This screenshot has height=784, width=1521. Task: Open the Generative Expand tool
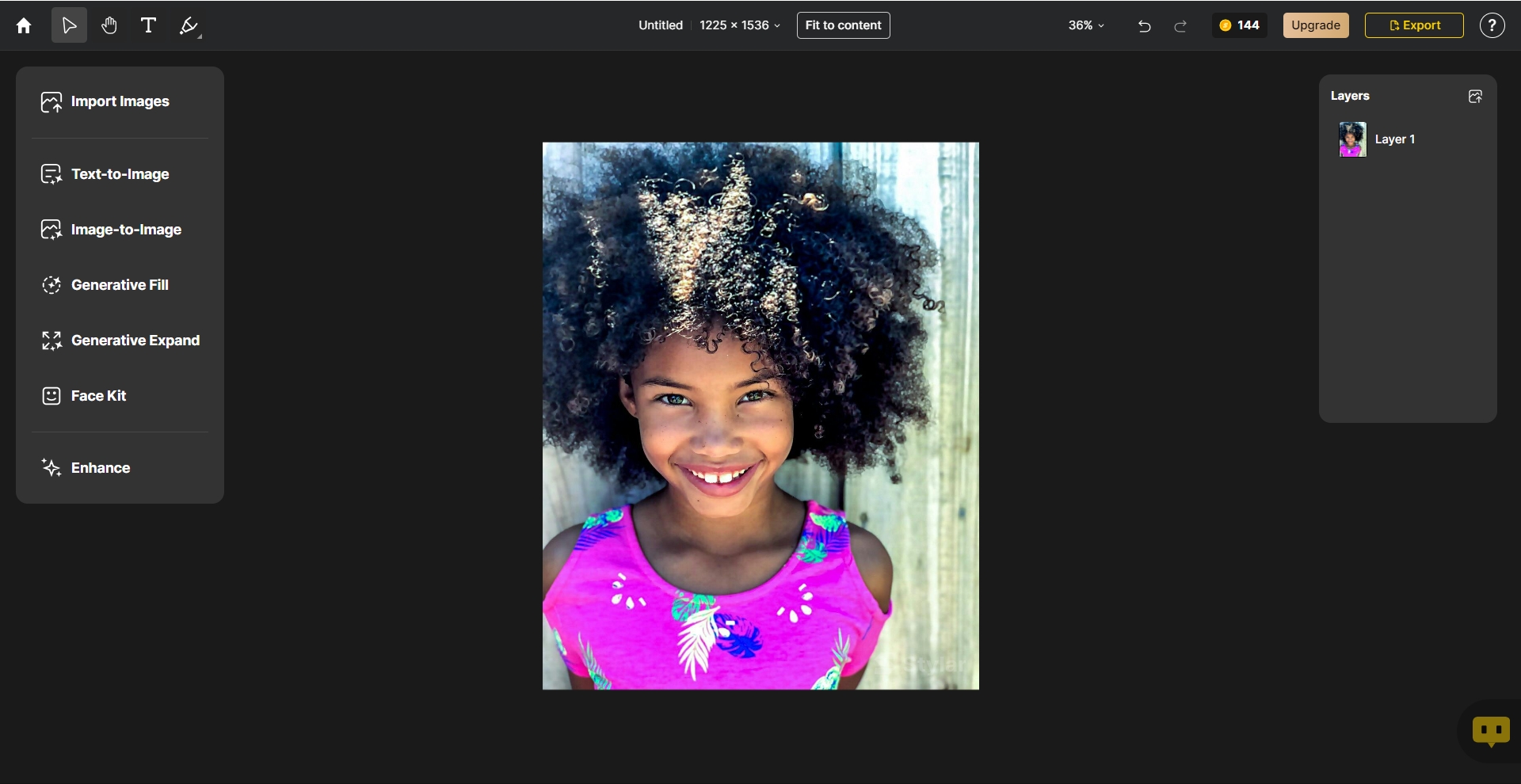click(x=135, y=341)
